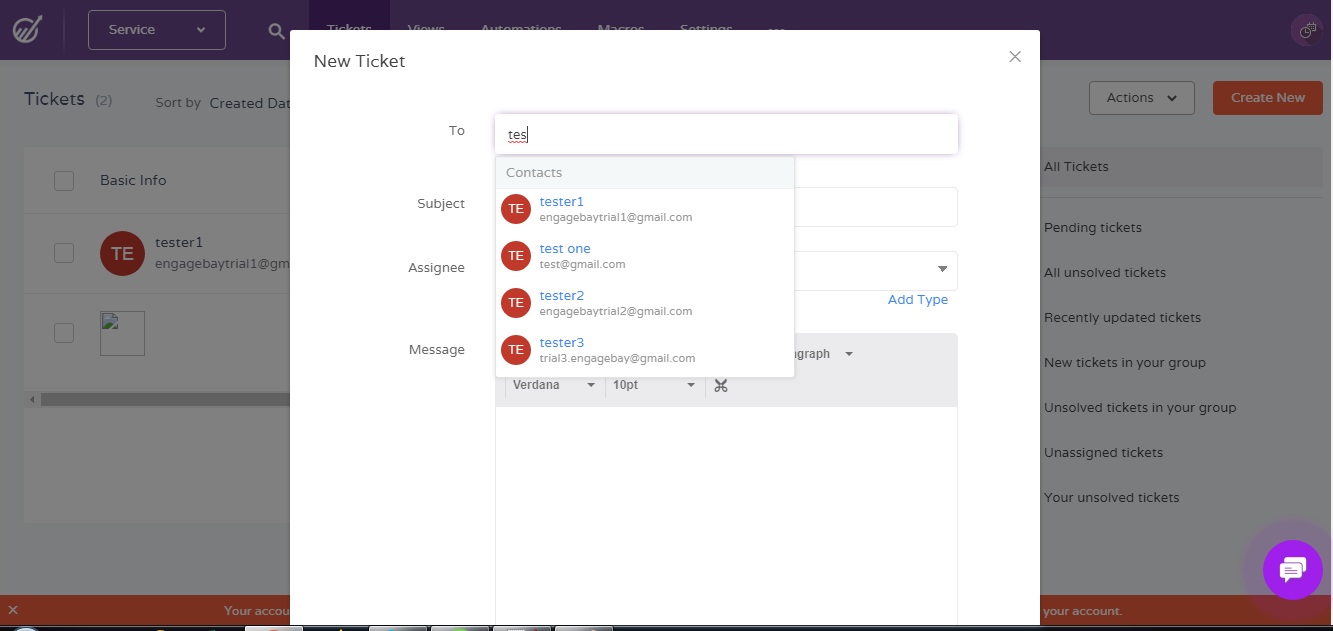The height and width of the screenshot is (631, 1333).
Task: Dismiss the red account notification banner
Action: [x=13, y=610]
